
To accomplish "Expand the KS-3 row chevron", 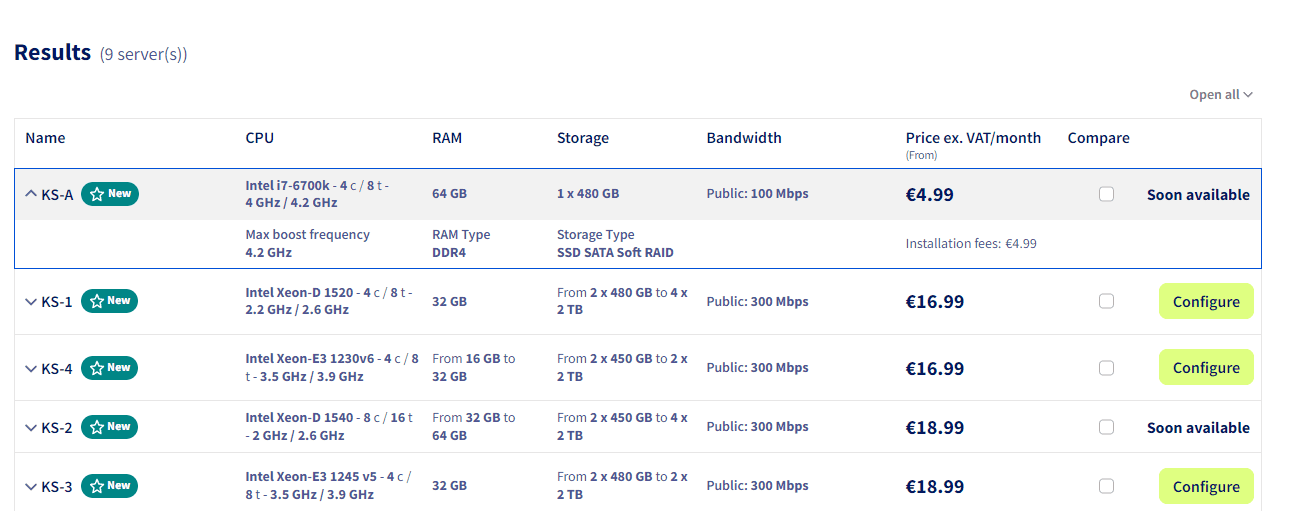I will [x=30, y=487].
